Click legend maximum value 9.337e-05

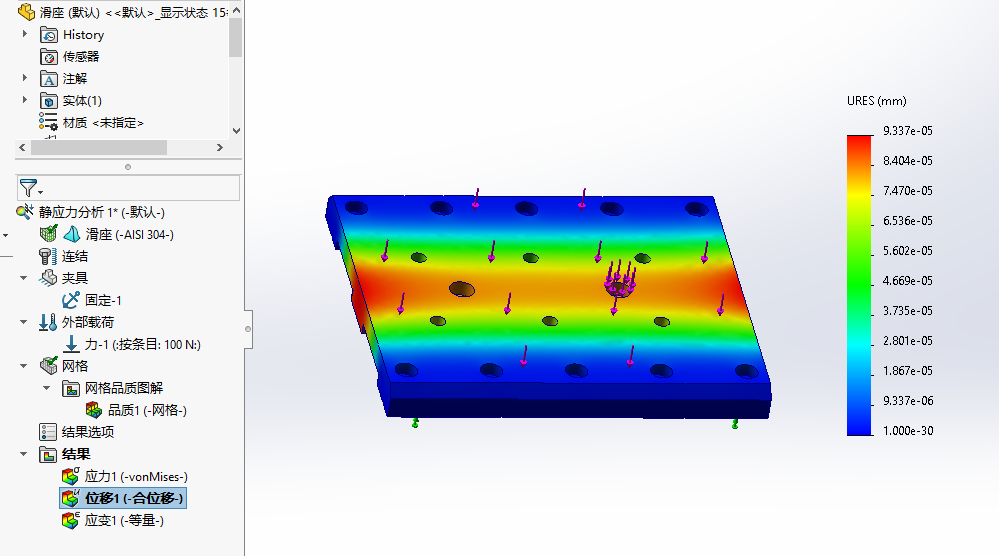point(907,131)
